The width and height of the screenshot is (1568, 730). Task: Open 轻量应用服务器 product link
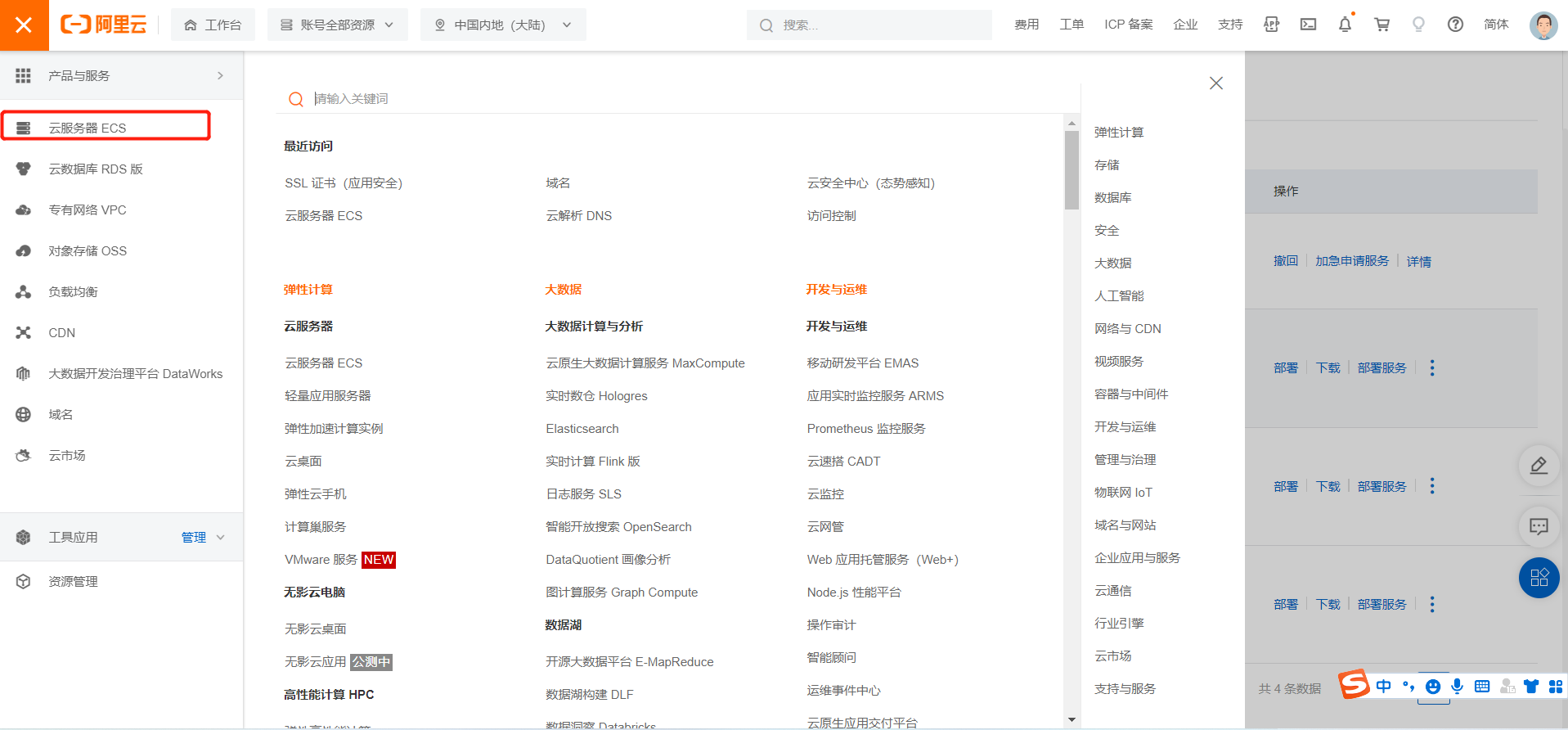(x=327, y=395)
